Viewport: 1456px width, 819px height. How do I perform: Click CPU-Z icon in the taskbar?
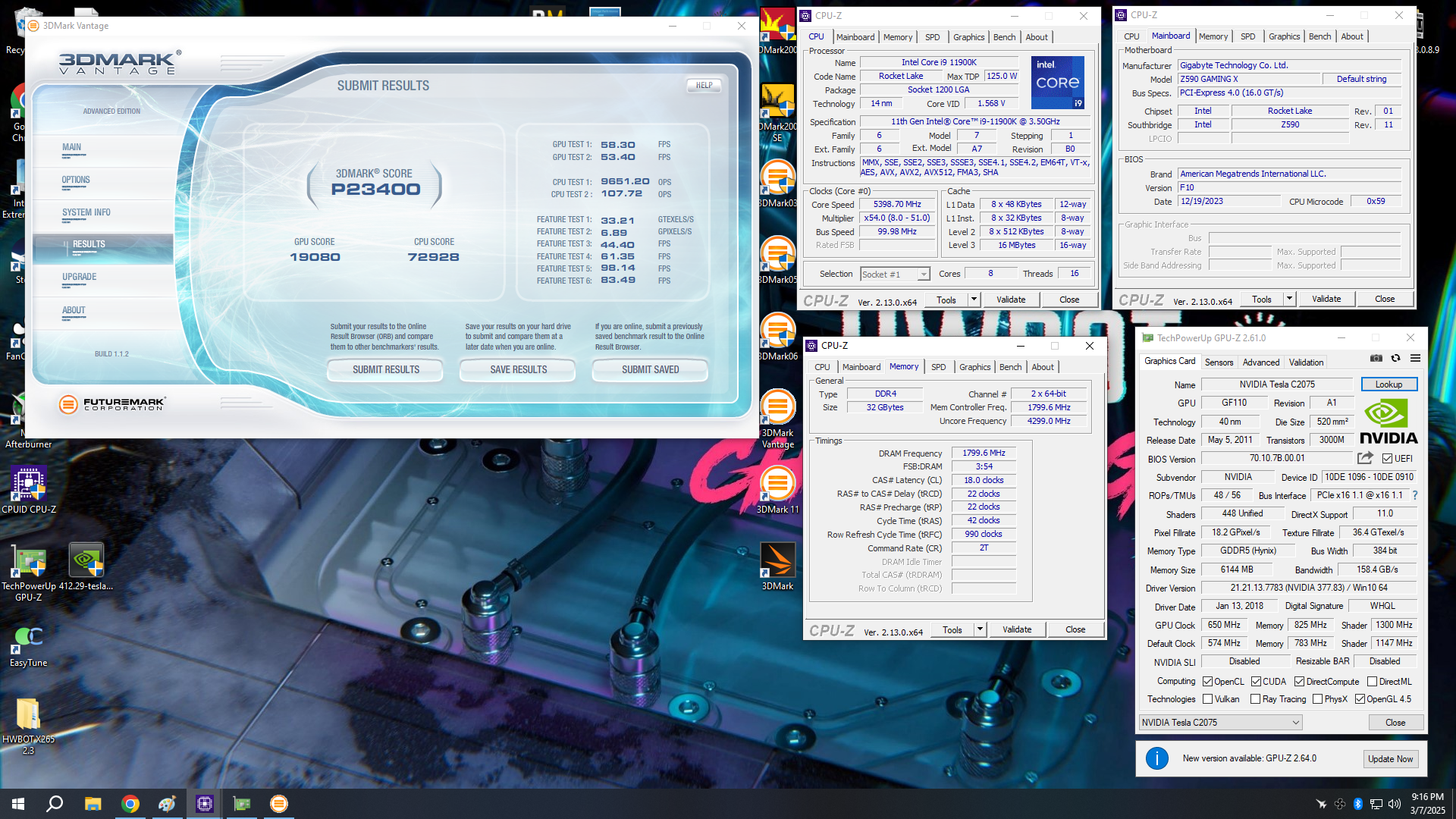[205, 804]
